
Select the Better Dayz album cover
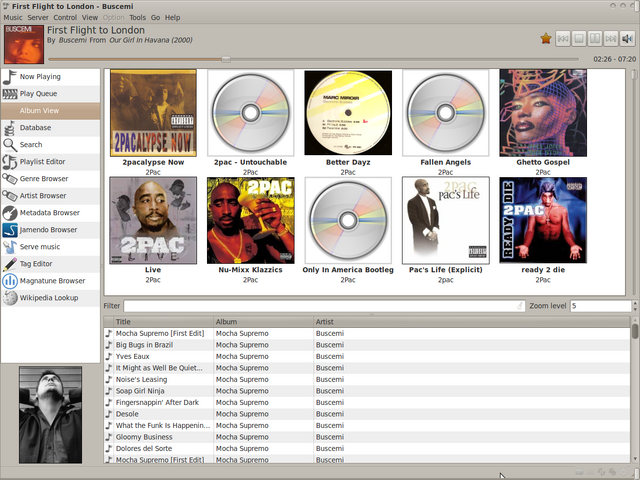click(x=348, y=113)
